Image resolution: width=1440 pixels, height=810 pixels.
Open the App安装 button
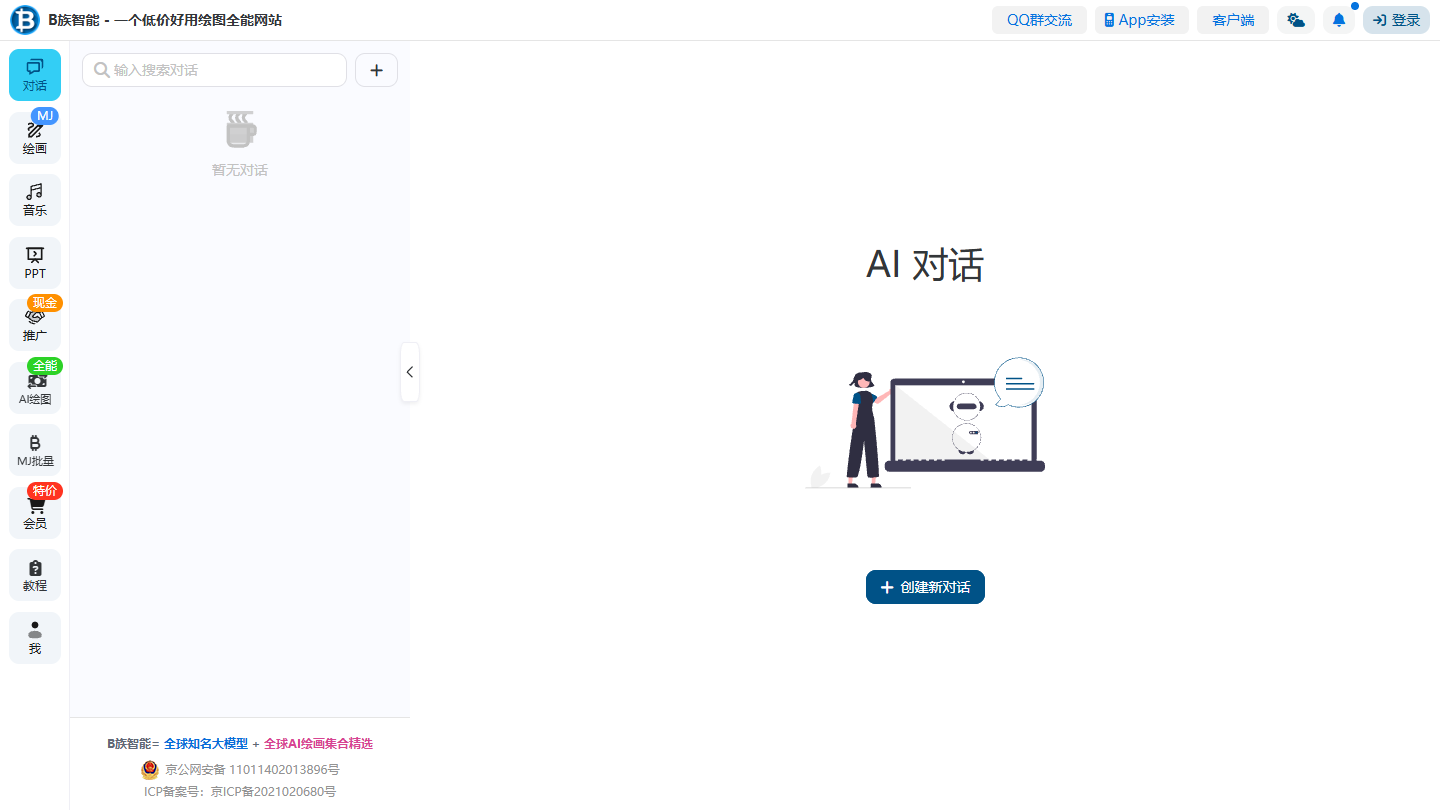(1142, 20)
